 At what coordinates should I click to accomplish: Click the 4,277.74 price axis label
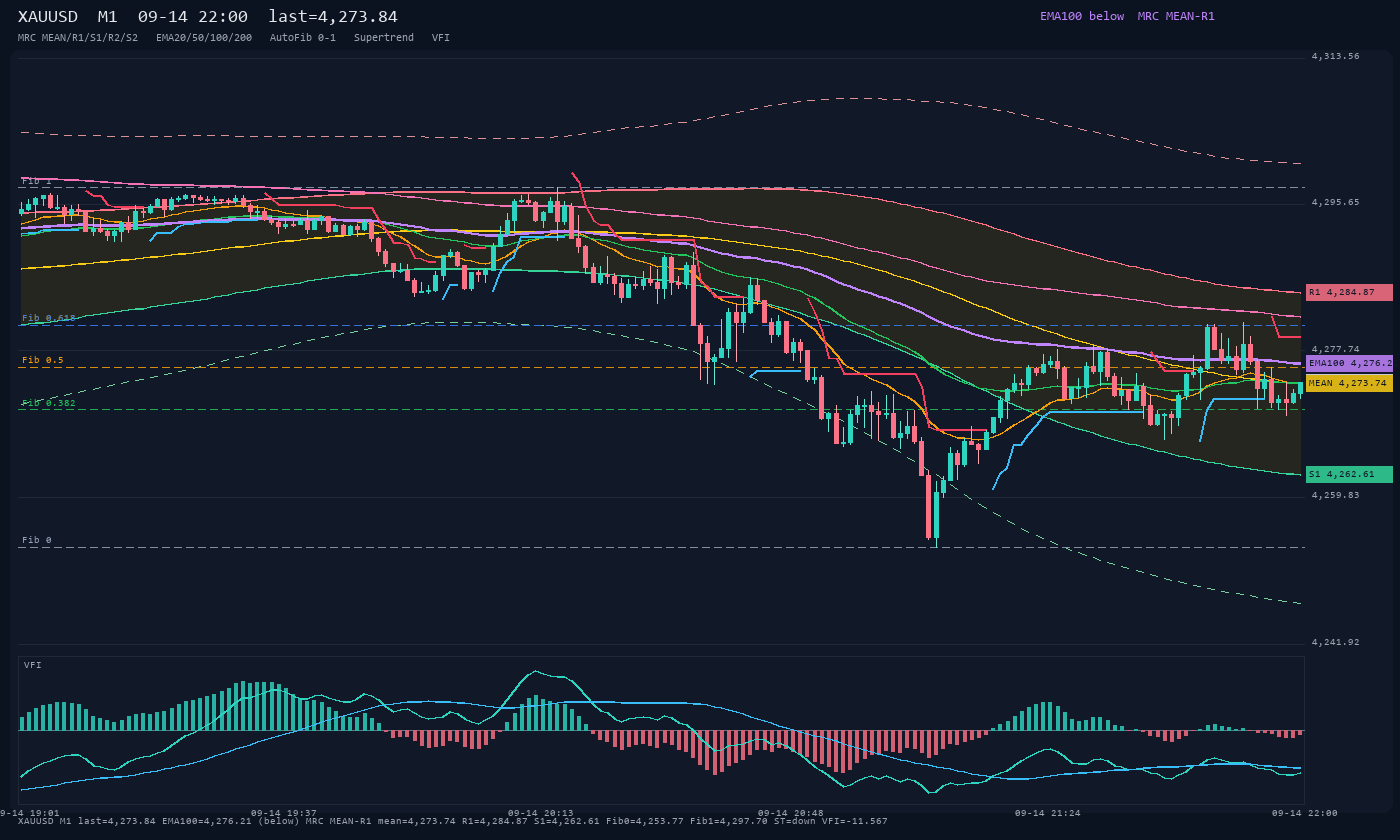[1335, 349]
